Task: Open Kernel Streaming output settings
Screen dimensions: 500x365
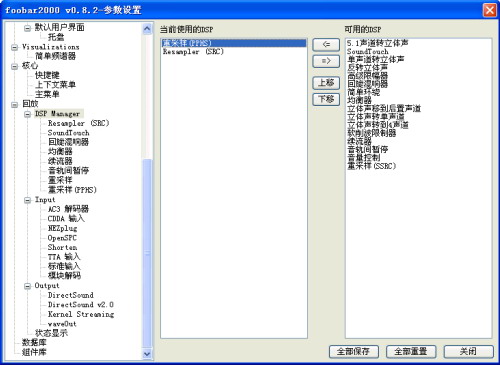Action: point(81,314)
